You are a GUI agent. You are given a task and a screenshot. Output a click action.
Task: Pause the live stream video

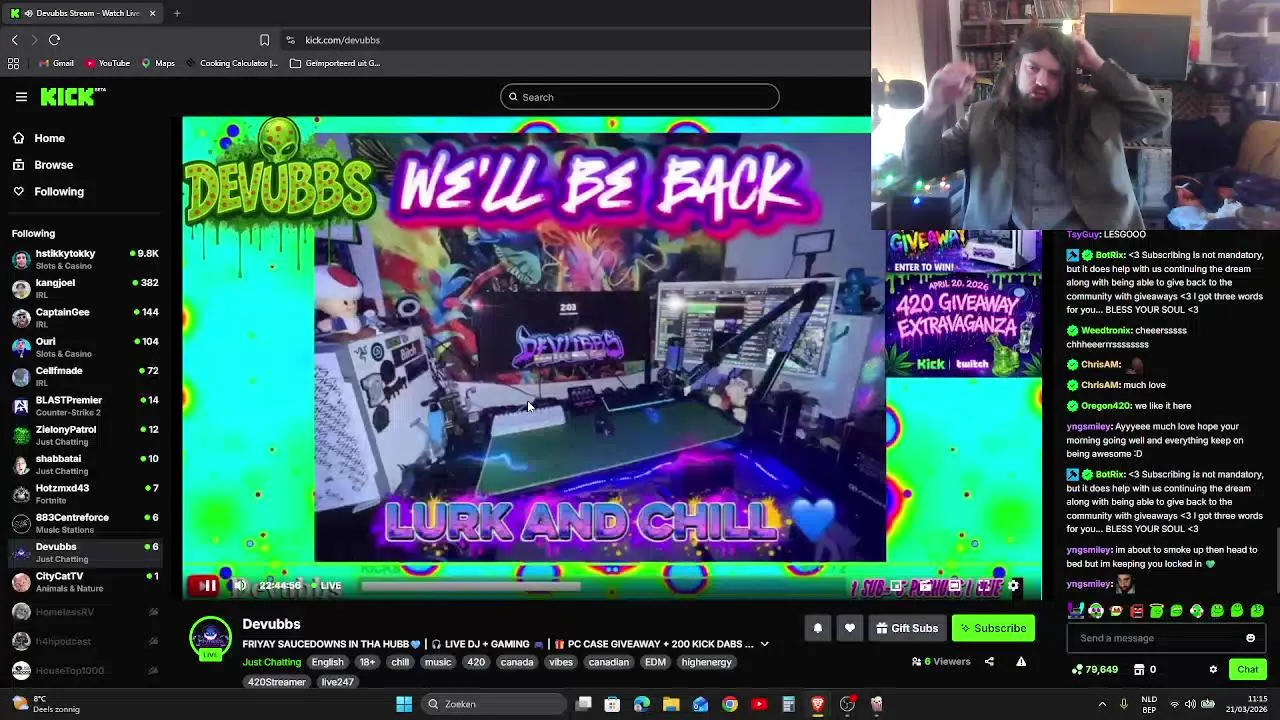pyautogui.click(x=208, y=586)
